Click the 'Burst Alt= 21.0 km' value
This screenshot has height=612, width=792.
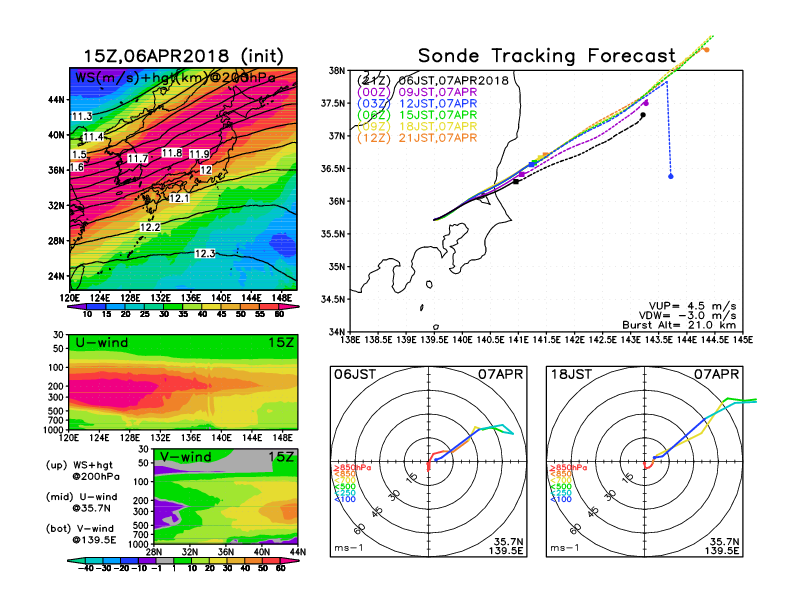pos(679,325)
